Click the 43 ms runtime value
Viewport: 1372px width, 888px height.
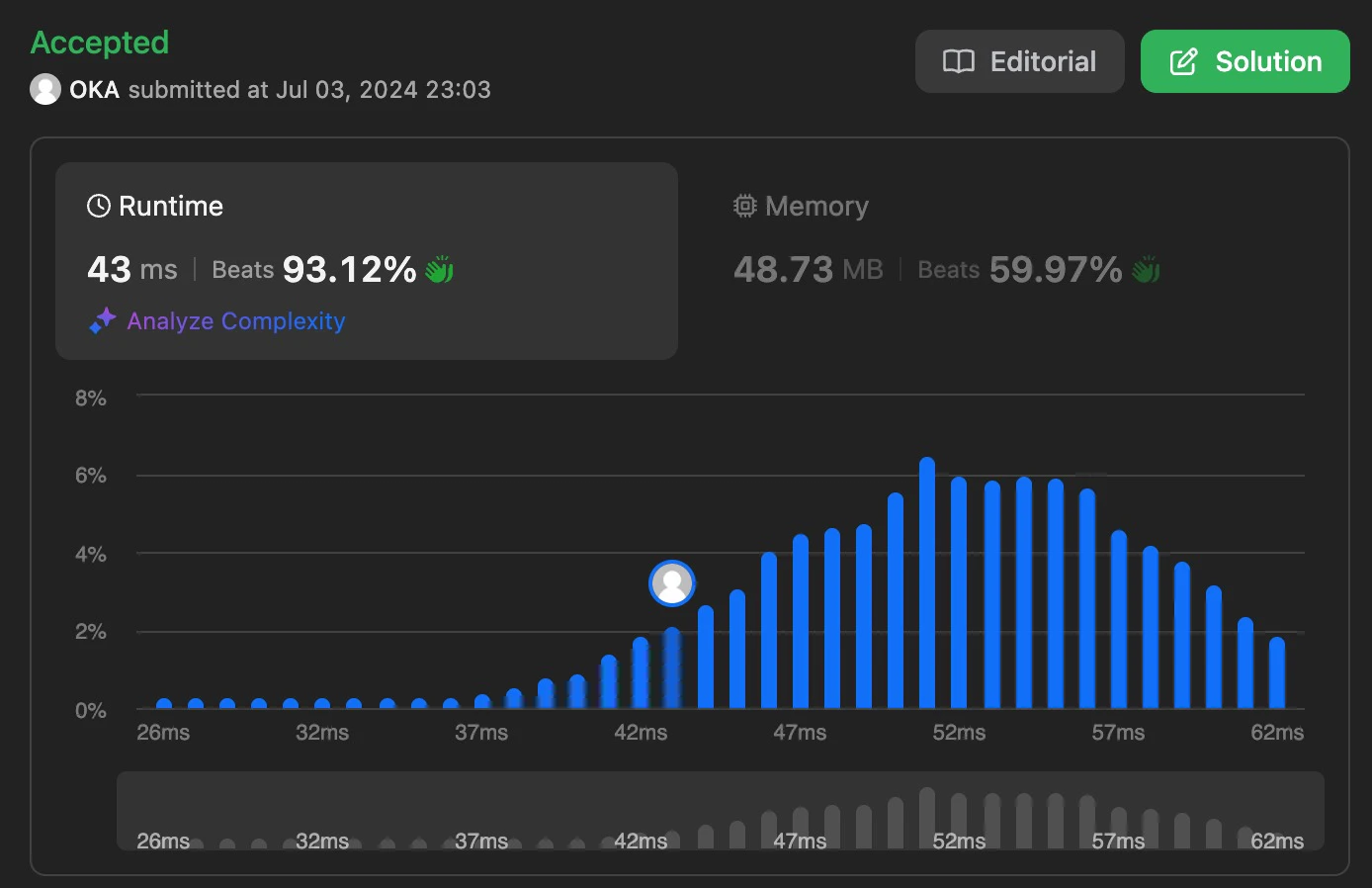point(132,269)
